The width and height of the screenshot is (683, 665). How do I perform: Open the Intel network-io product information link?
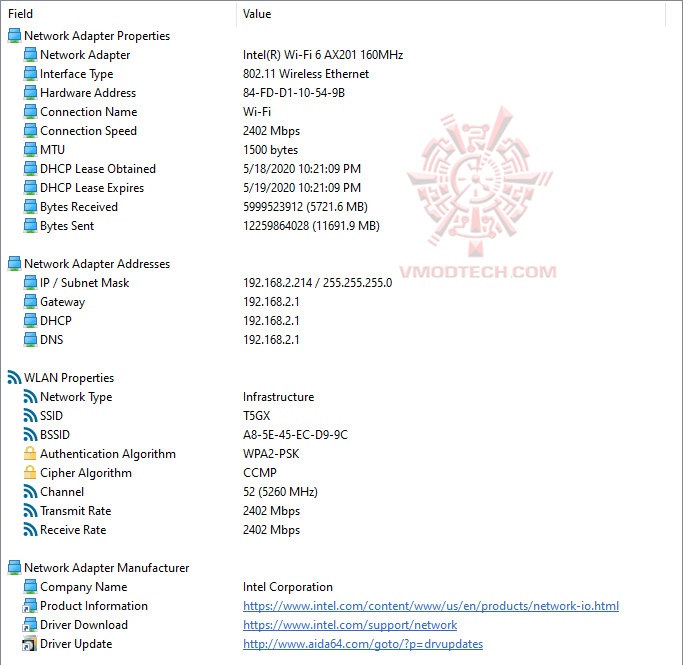coord(431,606)
